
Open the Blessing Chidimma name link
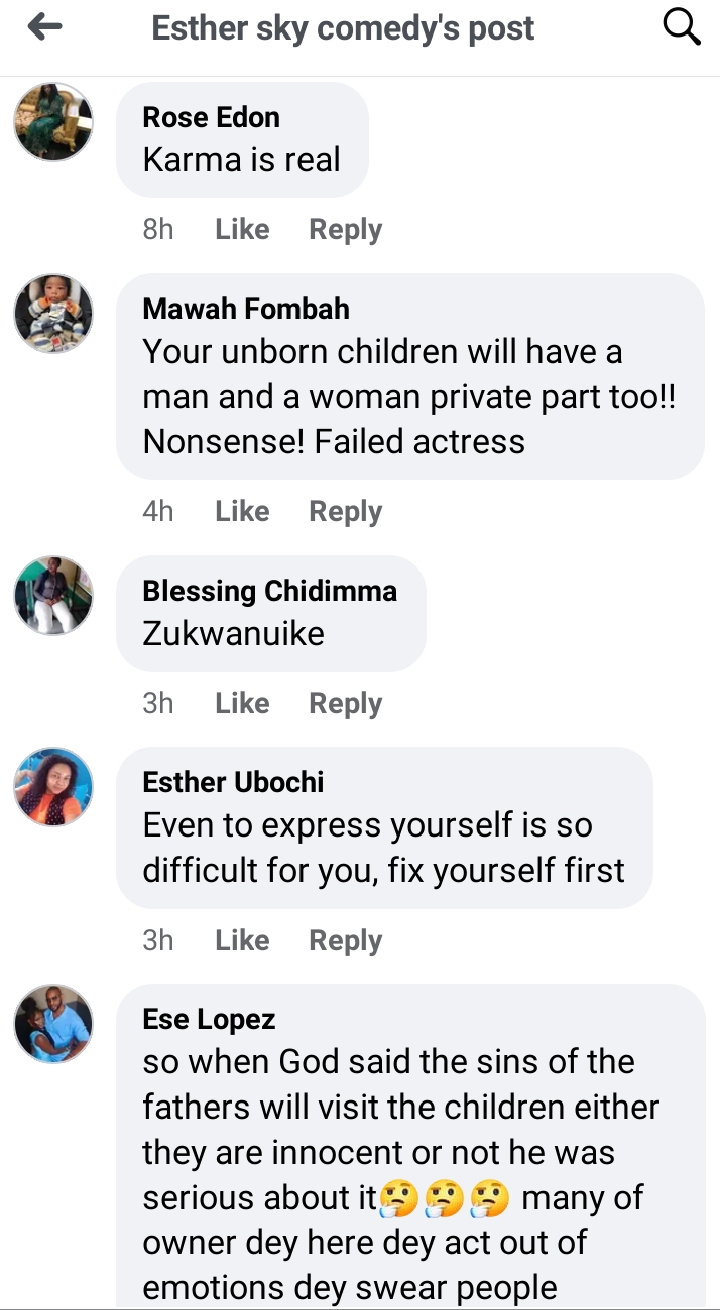(x=269, y=591)
